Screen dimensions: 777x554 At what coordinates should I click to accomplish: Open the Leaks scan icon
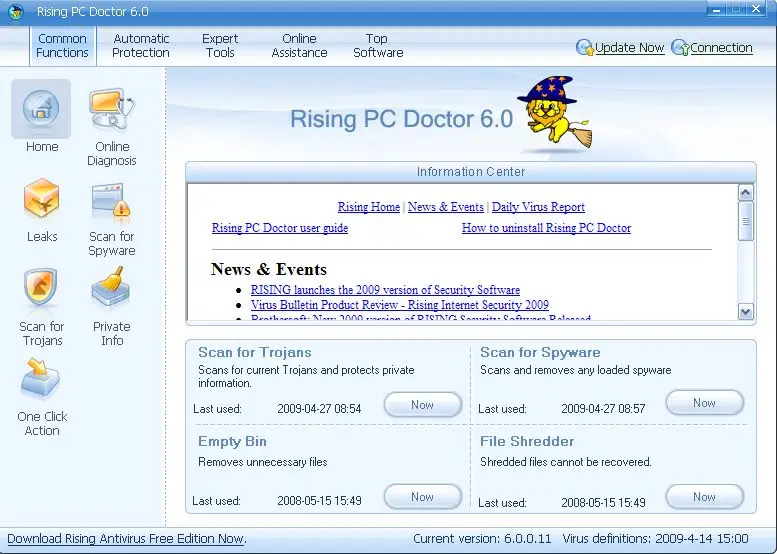42,199
